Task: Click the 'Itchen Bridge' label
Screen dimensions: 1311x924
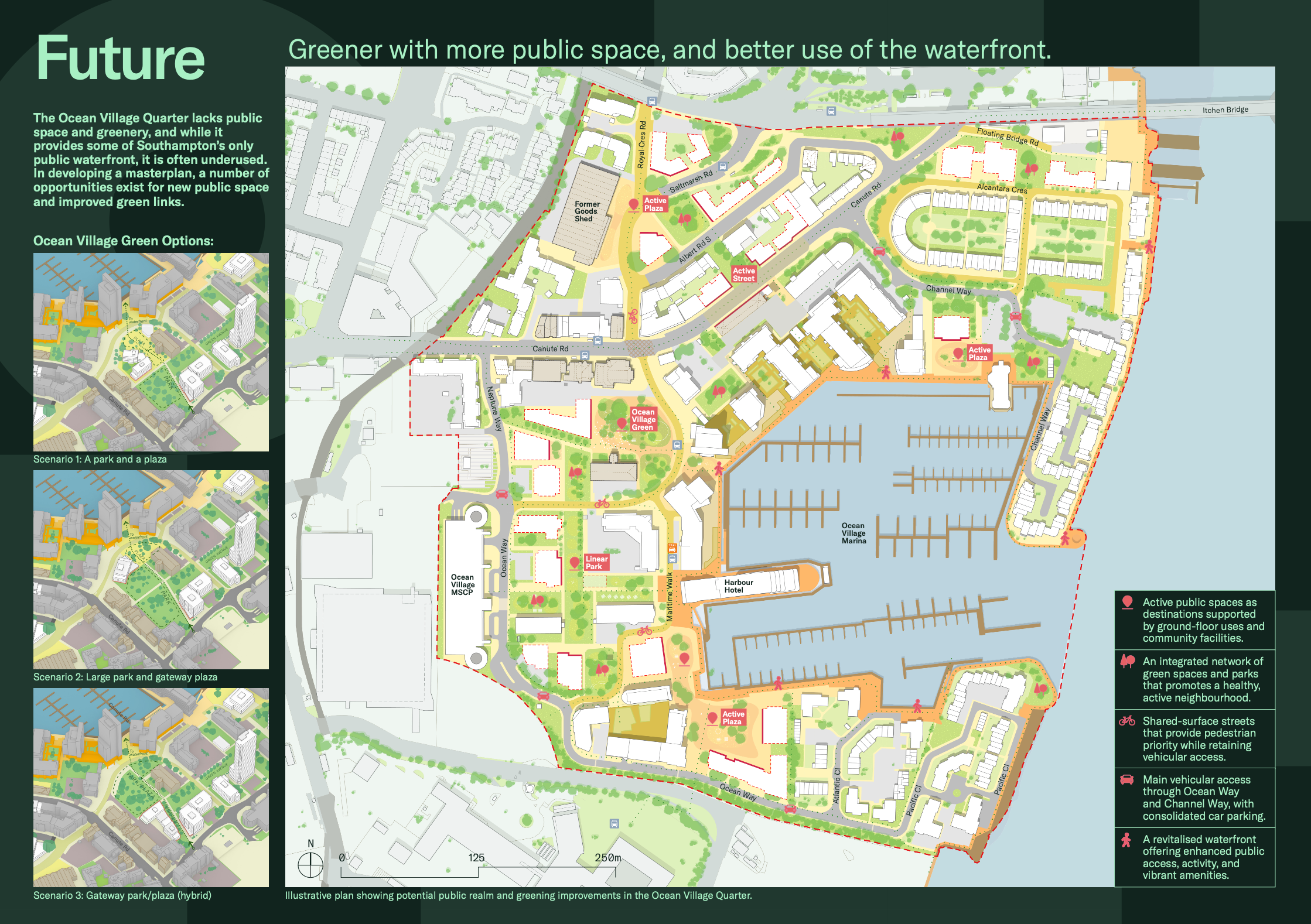Action: pos(1225,110)
